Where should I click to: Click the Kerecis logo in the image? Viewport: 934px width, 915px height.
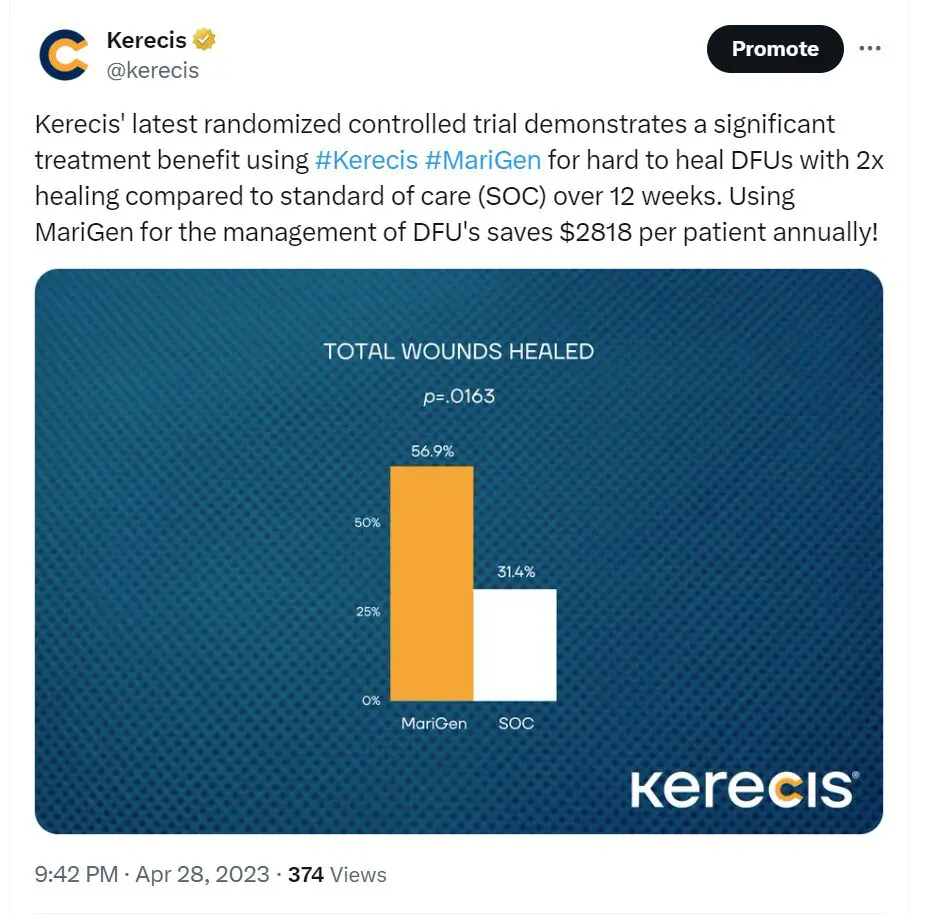745,789
